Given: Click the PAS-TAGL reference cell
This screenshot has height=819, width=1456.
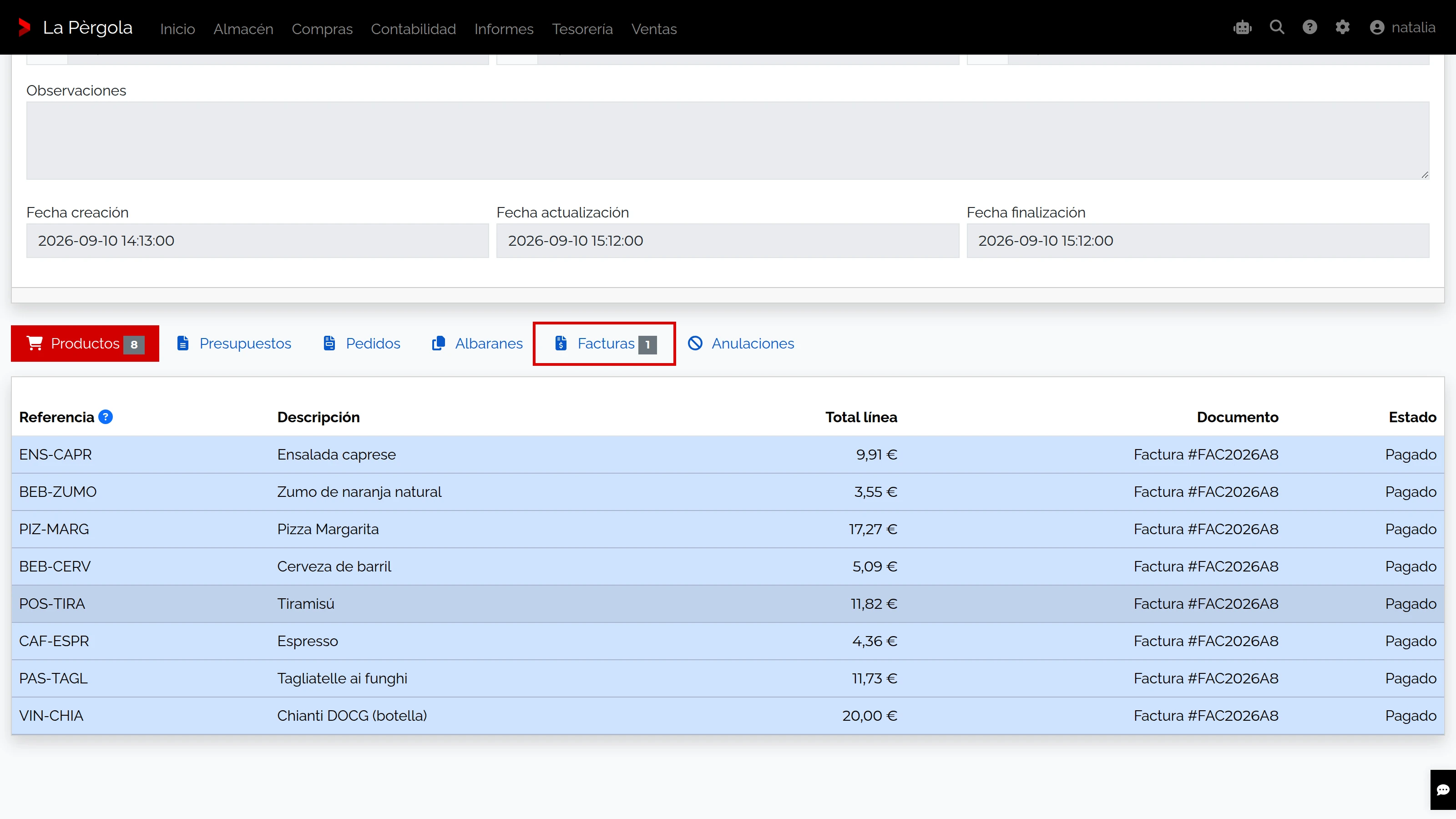Looking at the screenshot, I should (53, 678).
